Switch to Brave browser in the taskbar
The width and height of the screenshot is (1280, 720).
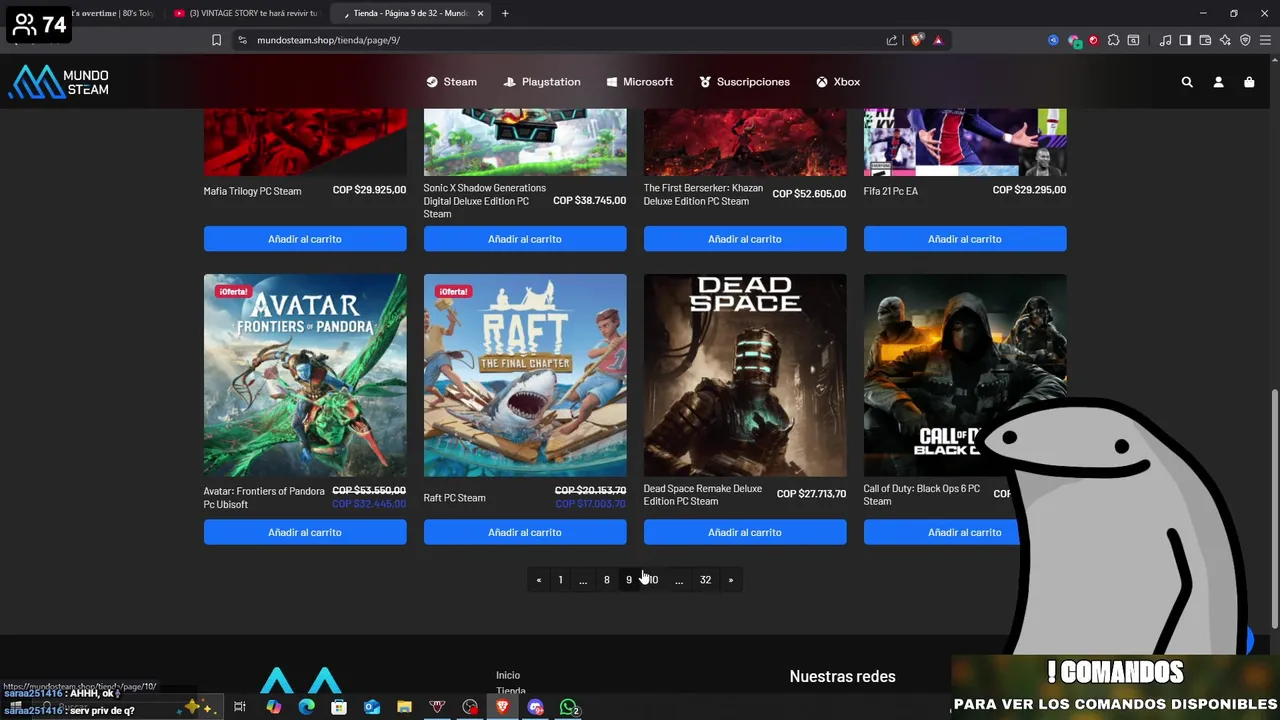(x=503, y=707)
